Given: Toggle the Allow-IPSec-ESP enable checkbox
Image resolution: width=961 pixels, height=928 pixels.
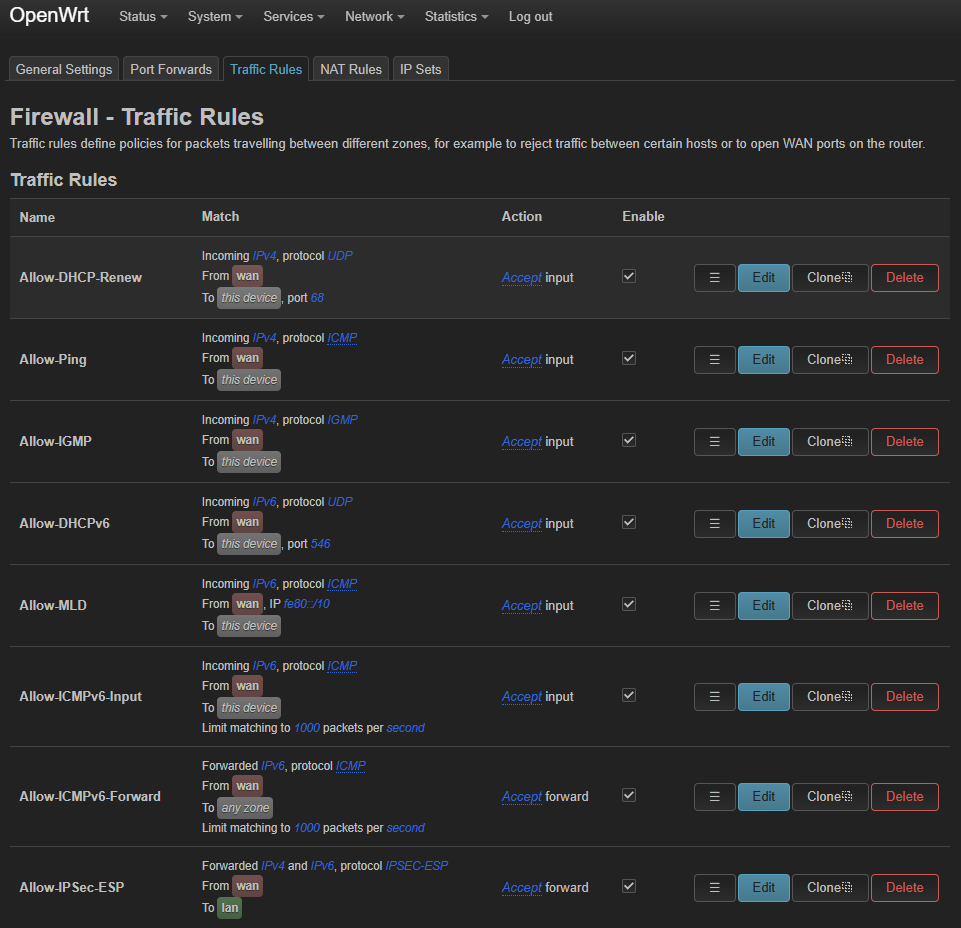Looking at the screenshot, I should point(629,886).
